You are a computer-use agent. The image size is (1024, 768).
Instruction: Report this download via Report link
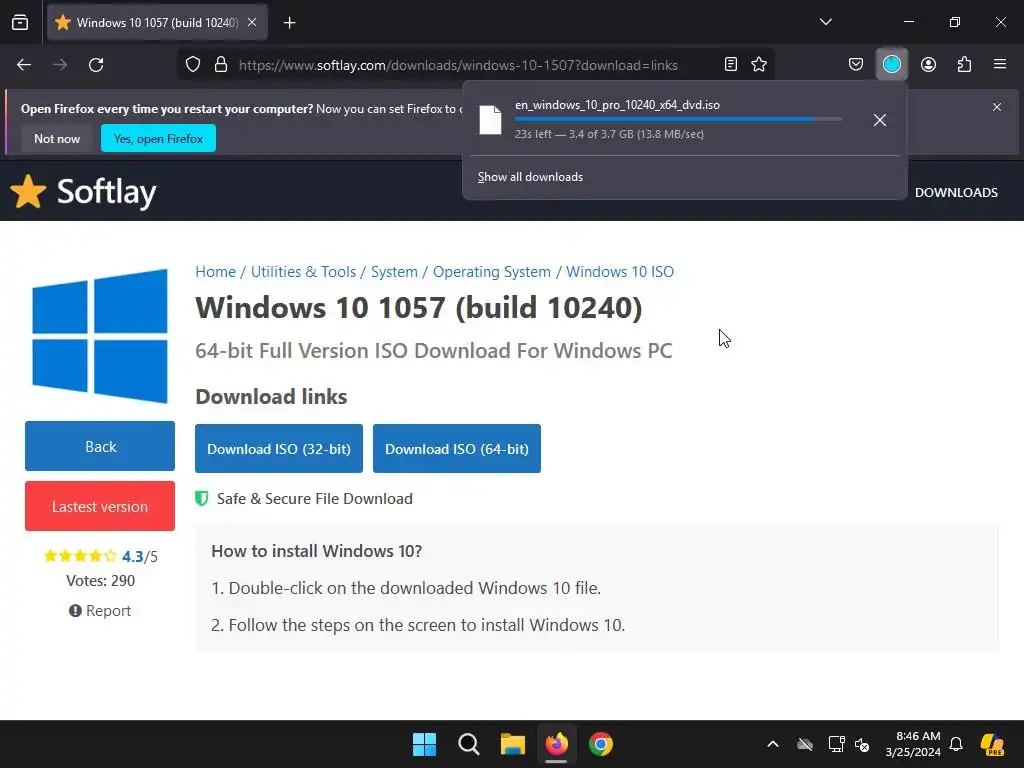tap(100, 611)
